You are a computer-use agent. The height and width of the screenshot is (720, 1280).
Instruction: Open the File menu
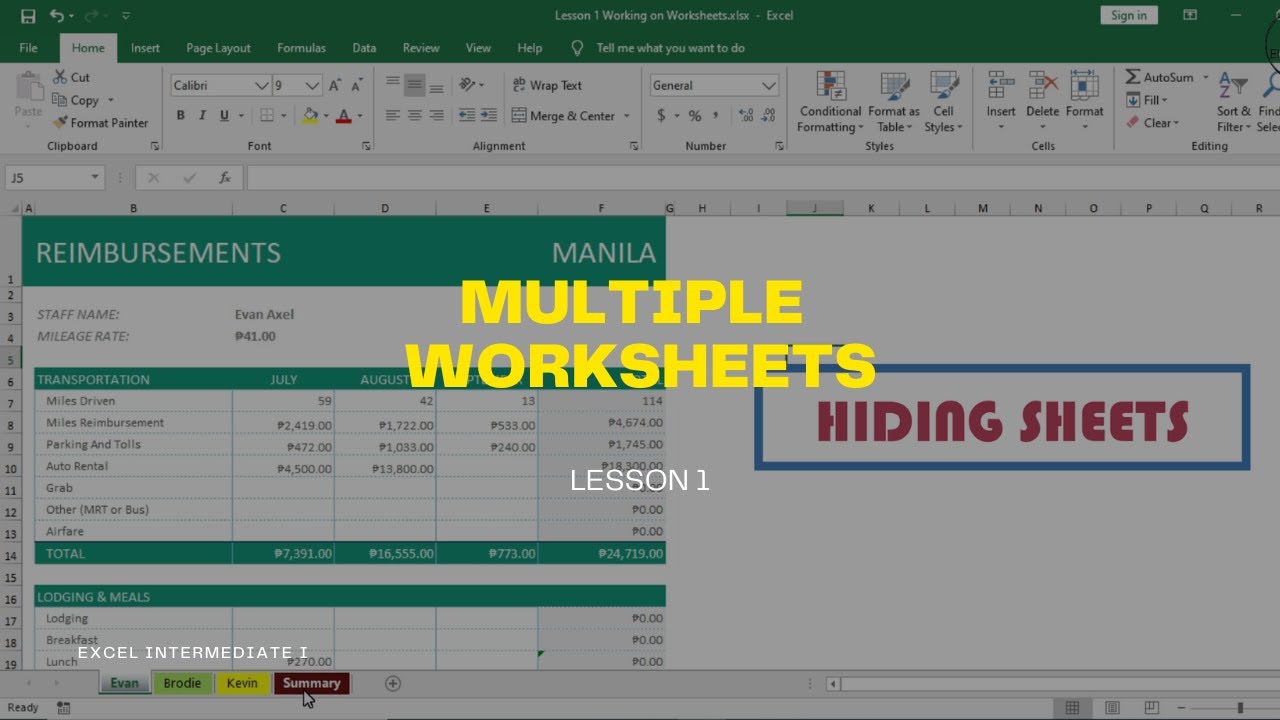click(x=29, y=48)
